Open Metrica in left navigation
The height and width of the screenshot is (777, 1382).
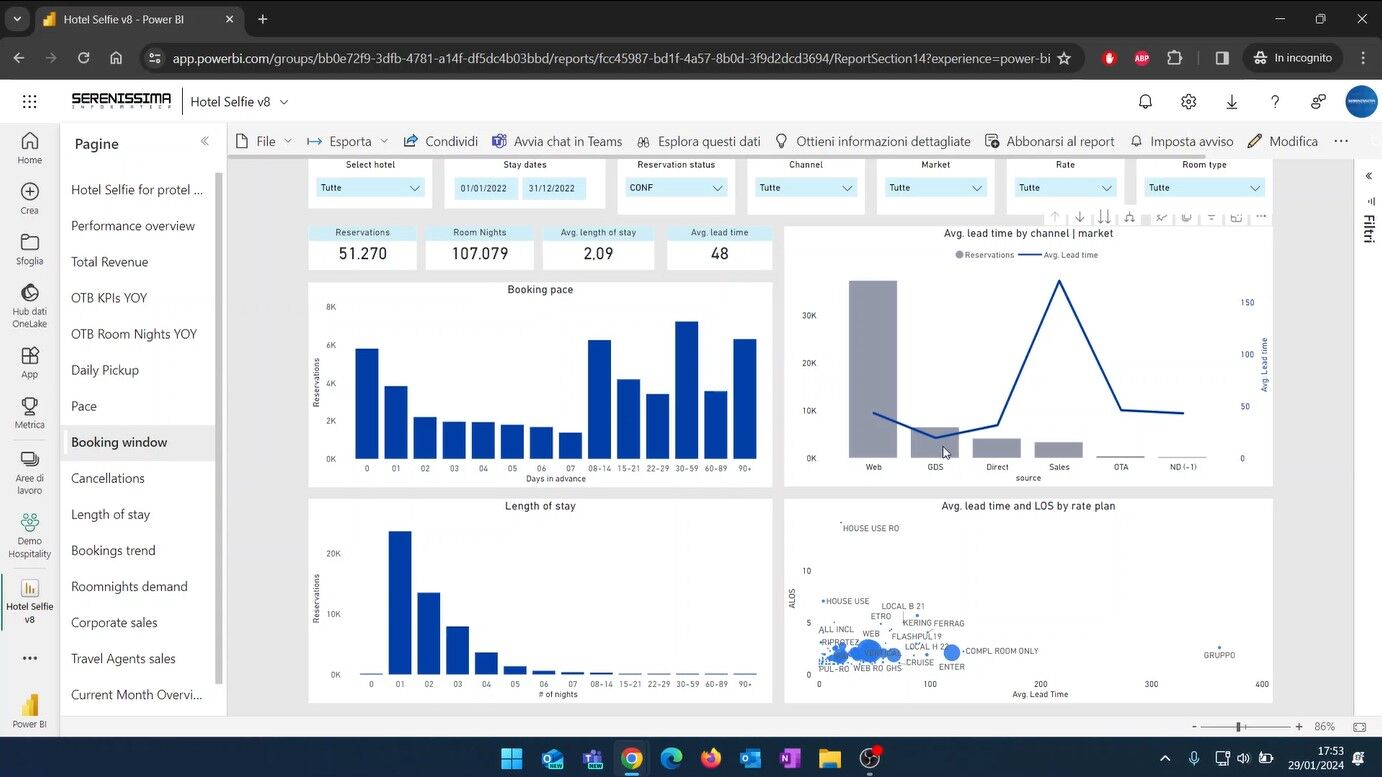(x=29, y=413)
